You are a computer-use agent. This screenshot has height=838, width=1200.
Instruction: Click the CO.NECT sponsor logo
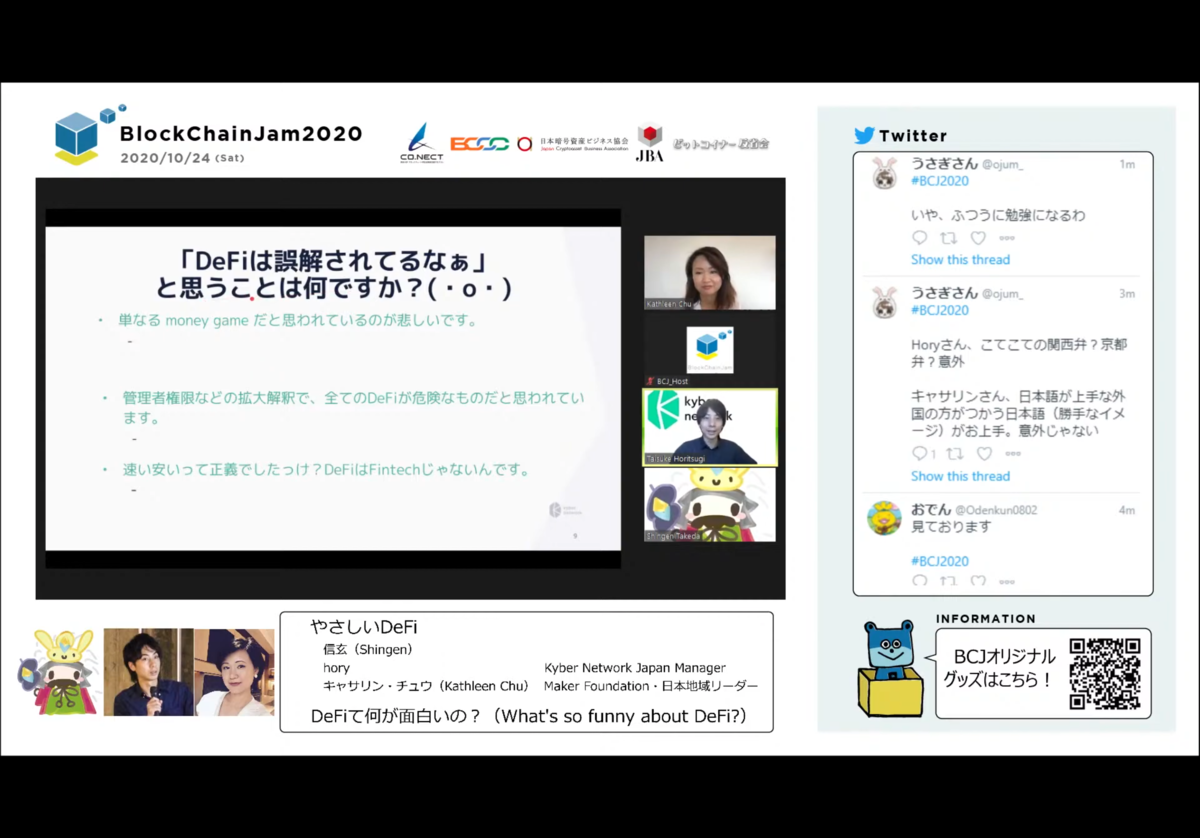point(420,144)
